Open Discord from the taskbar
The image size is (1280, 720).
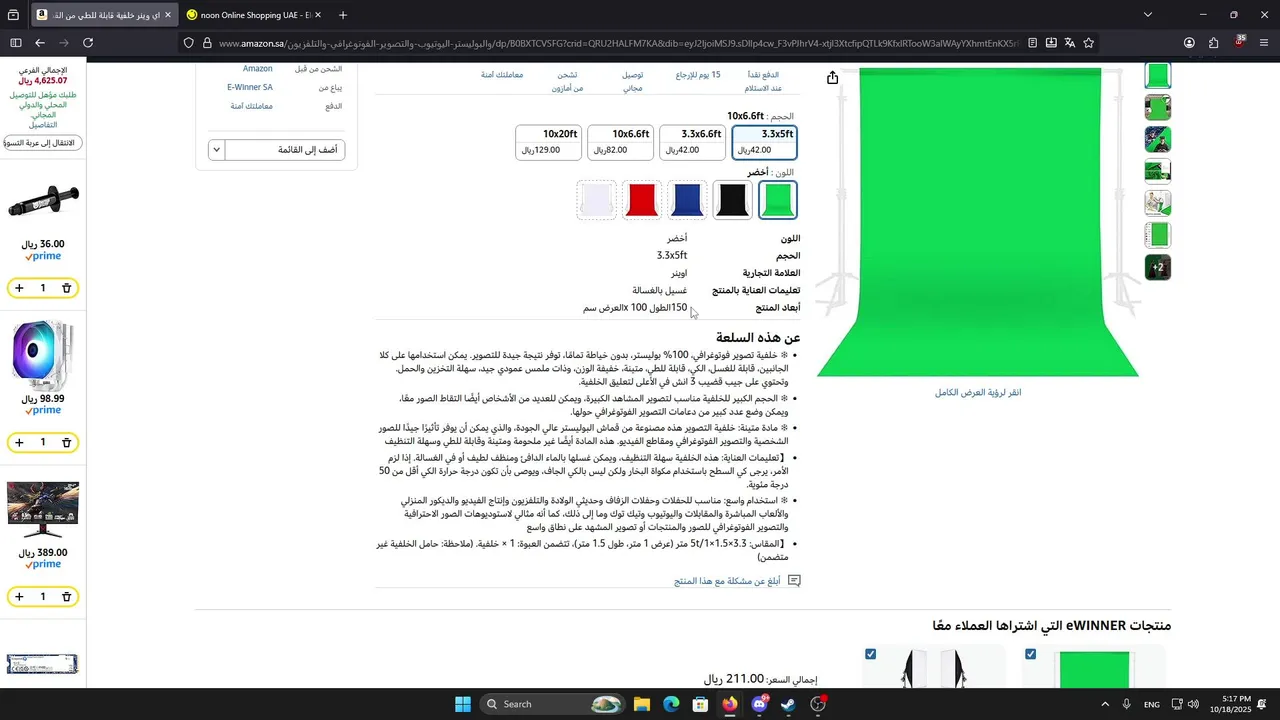(x=759, y=704)
